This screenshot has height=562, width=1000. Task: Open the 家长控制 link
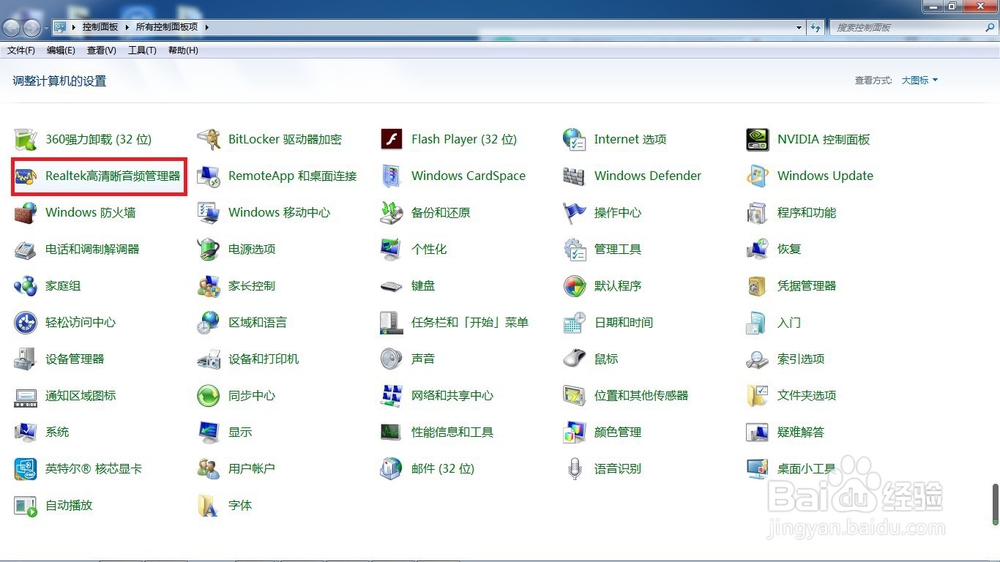252,286
